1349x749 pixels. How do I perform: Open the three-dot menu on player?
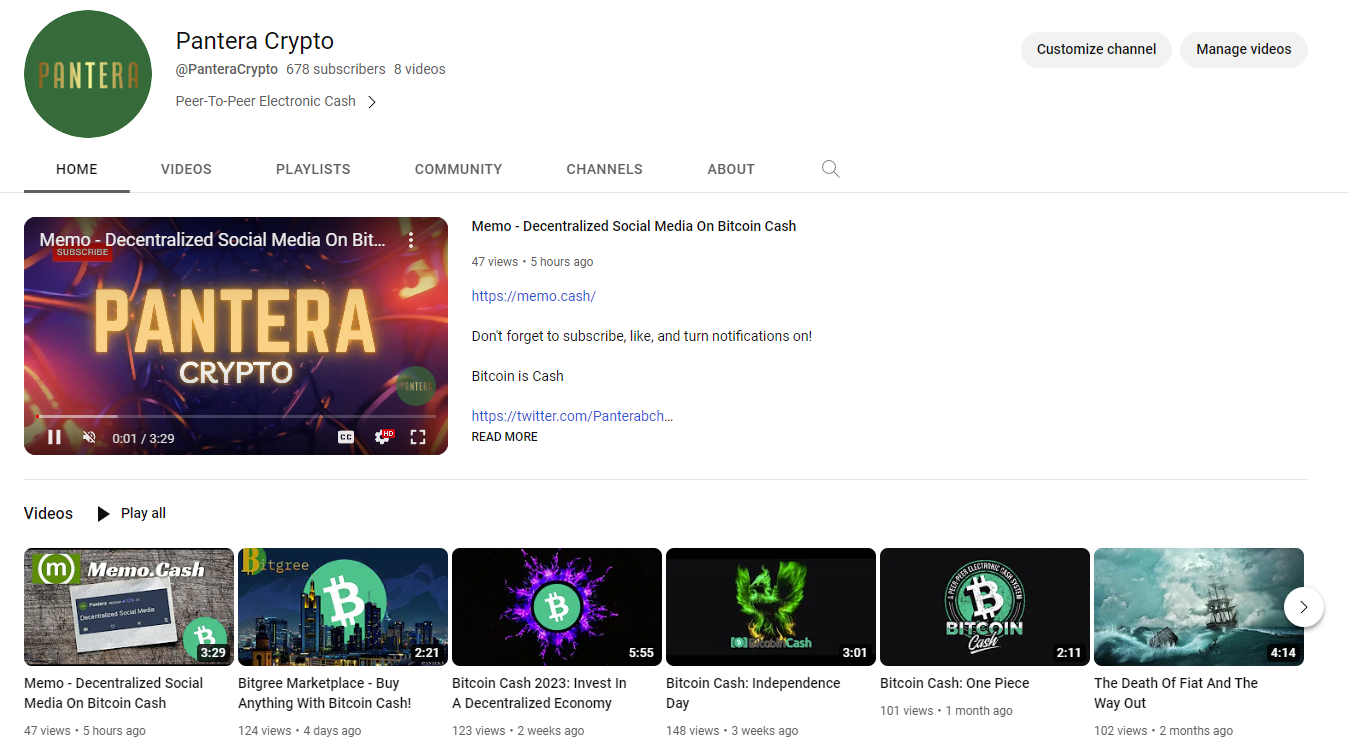(410, 240)
